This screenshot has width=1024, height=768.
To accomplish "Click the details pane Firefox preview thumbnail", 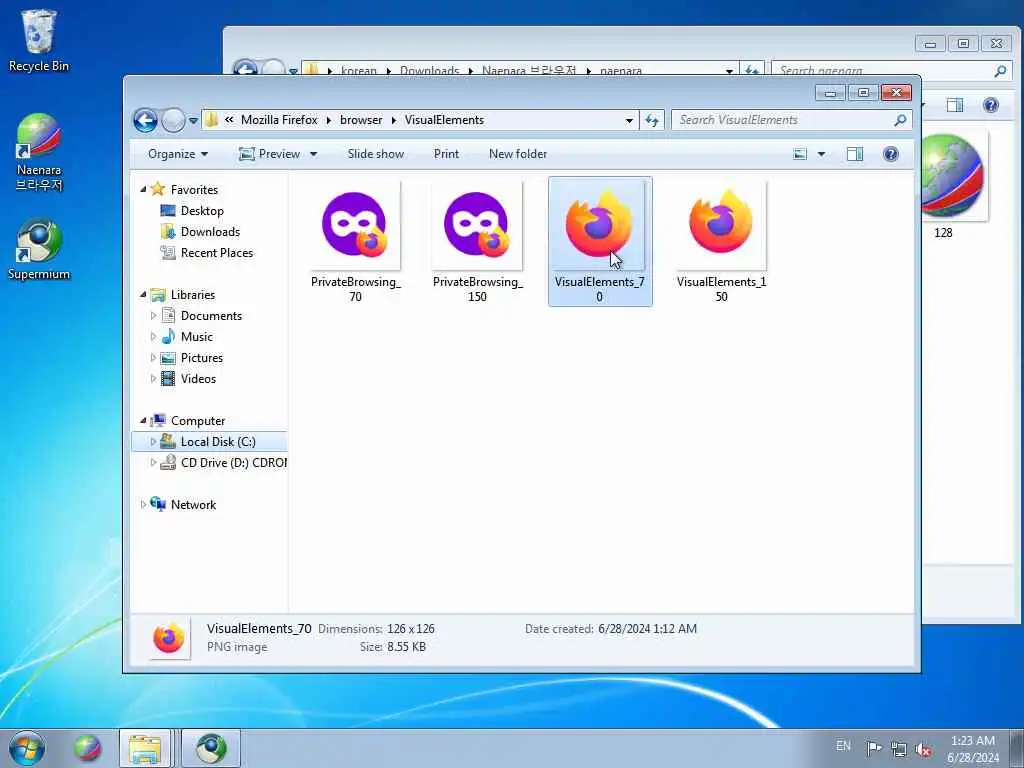I will [168, 638].
